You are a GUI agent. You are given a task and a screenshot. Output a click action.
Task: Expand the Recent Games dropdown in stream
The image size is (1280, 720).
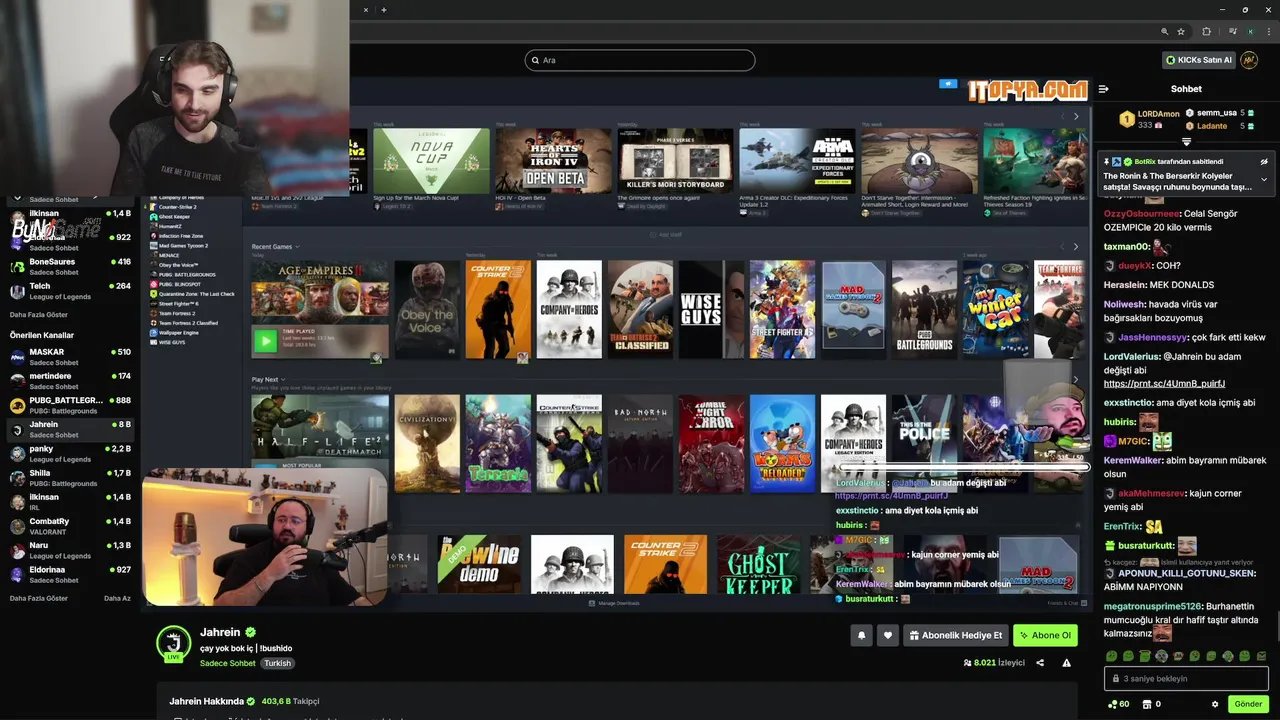(x=276, y=247)
